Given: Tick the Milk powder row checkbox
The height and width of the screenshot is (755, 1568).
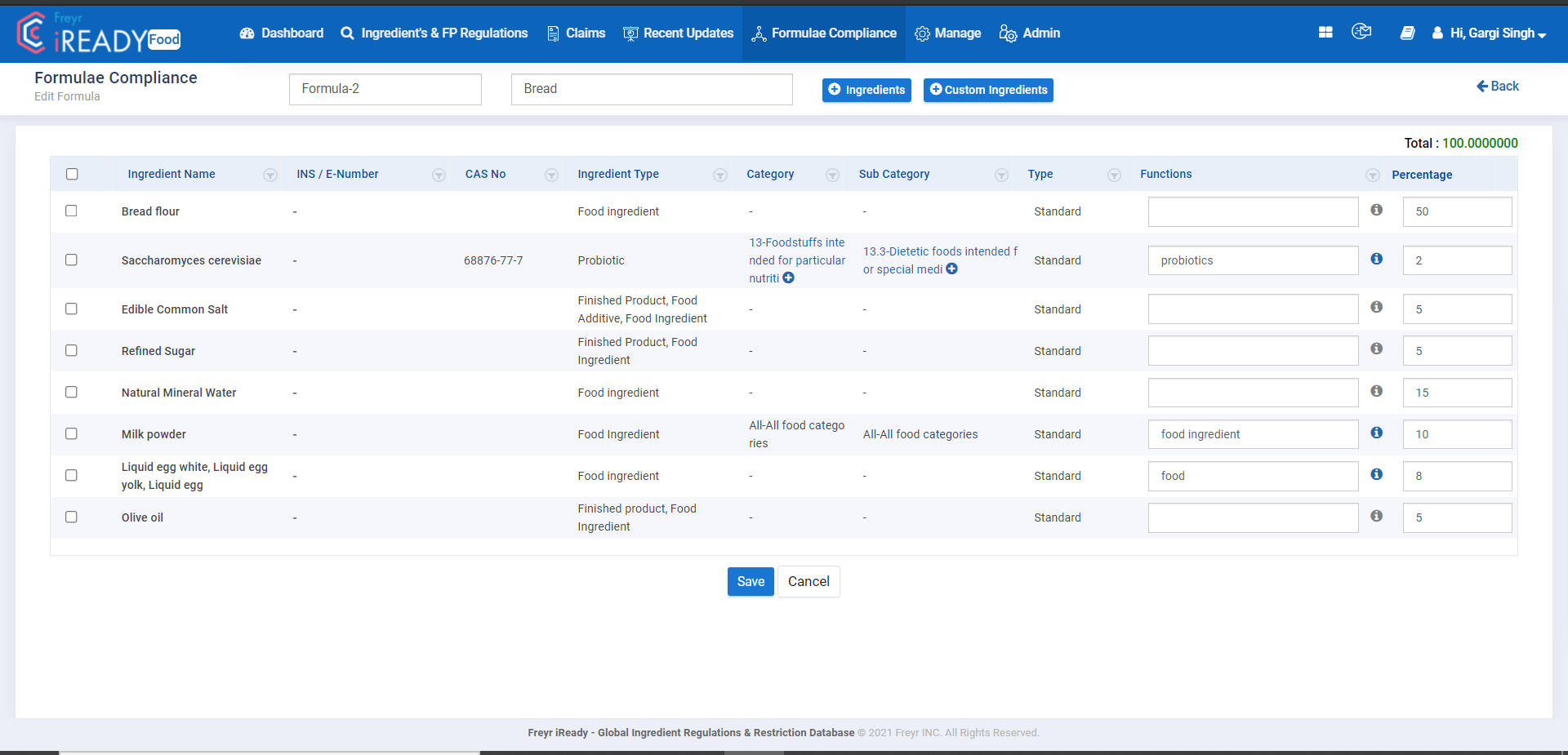Looking at the screenshot, I should [71, 433].
